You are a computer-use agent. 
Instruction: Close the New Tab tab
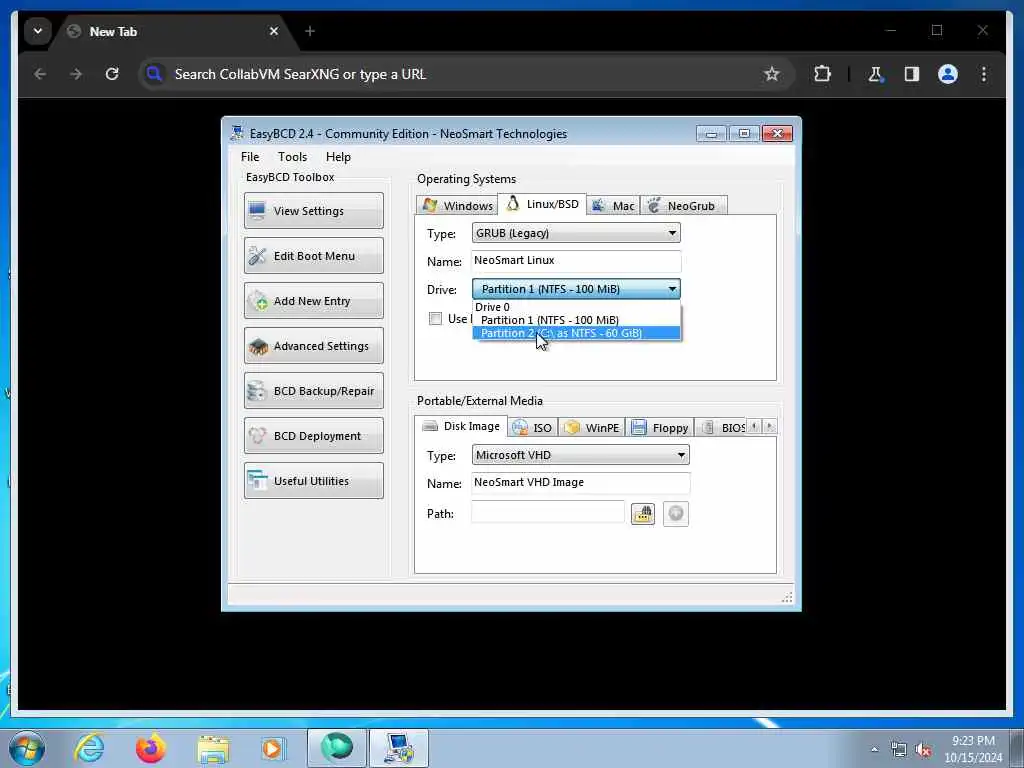(274, 31)
